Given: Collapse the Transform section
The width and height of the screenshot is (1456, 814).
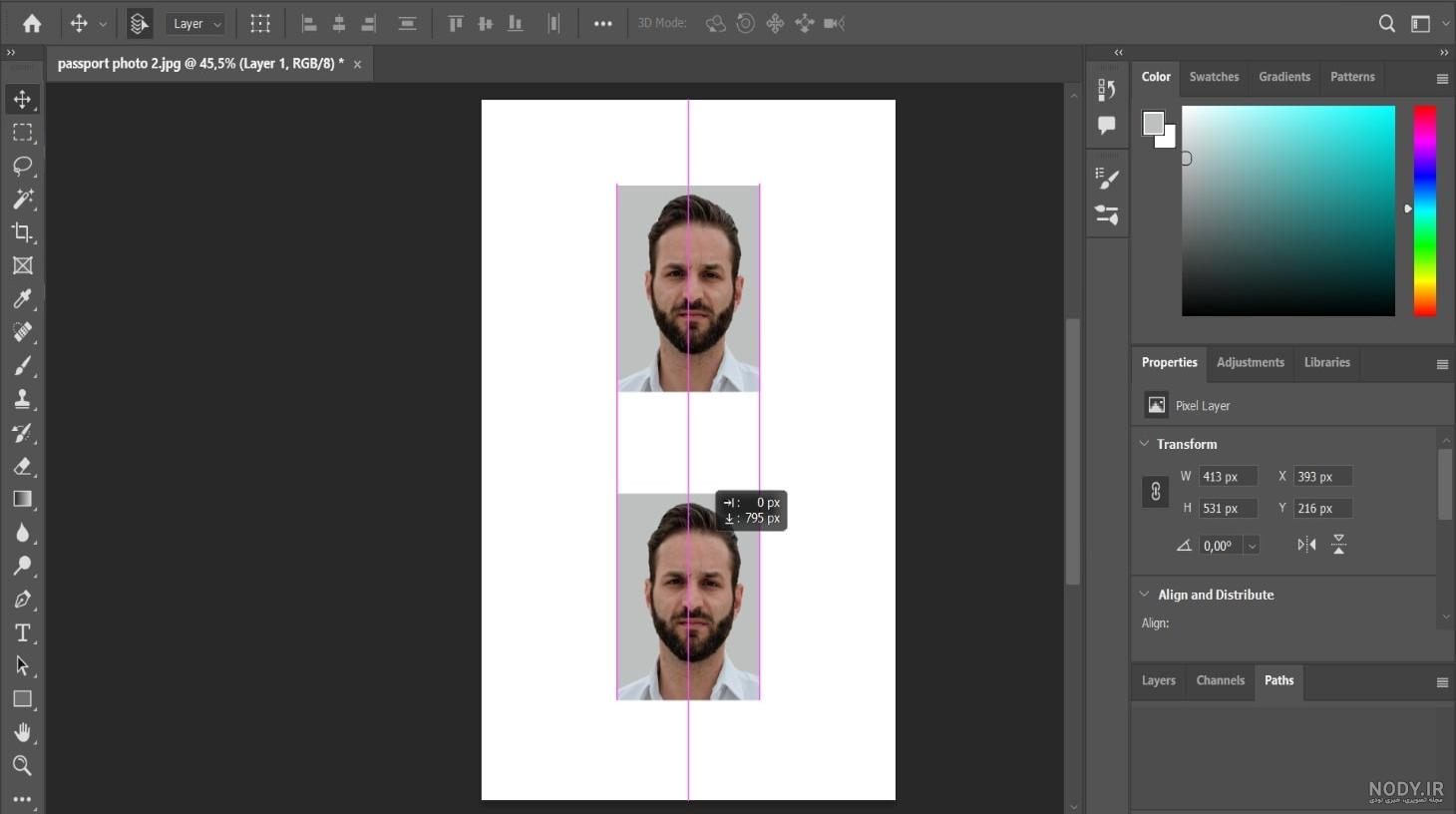Looking at the screenshot, I should click(x=1144, y=444).
